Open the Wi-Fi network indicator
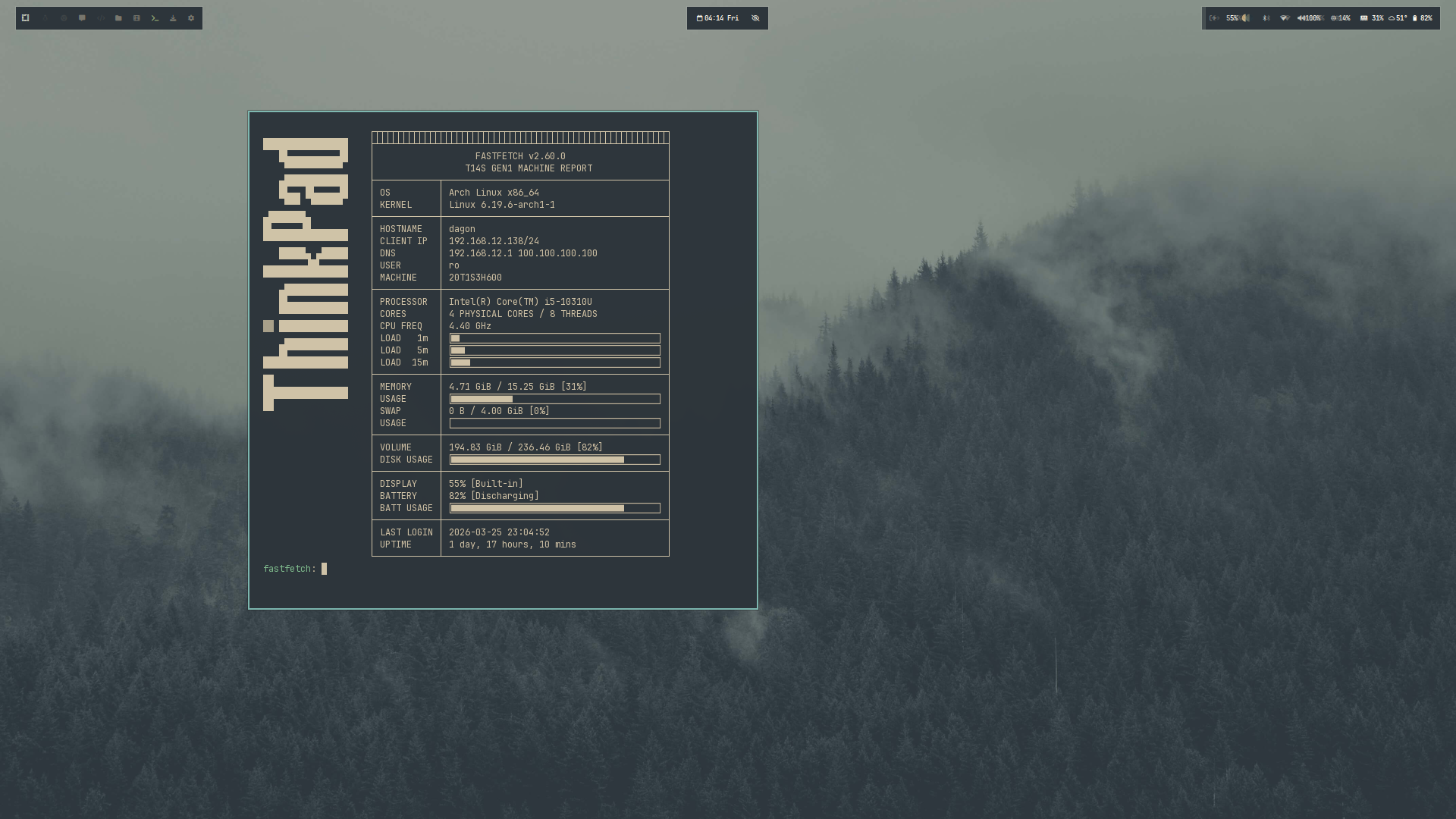 [x=1284, y=18]
